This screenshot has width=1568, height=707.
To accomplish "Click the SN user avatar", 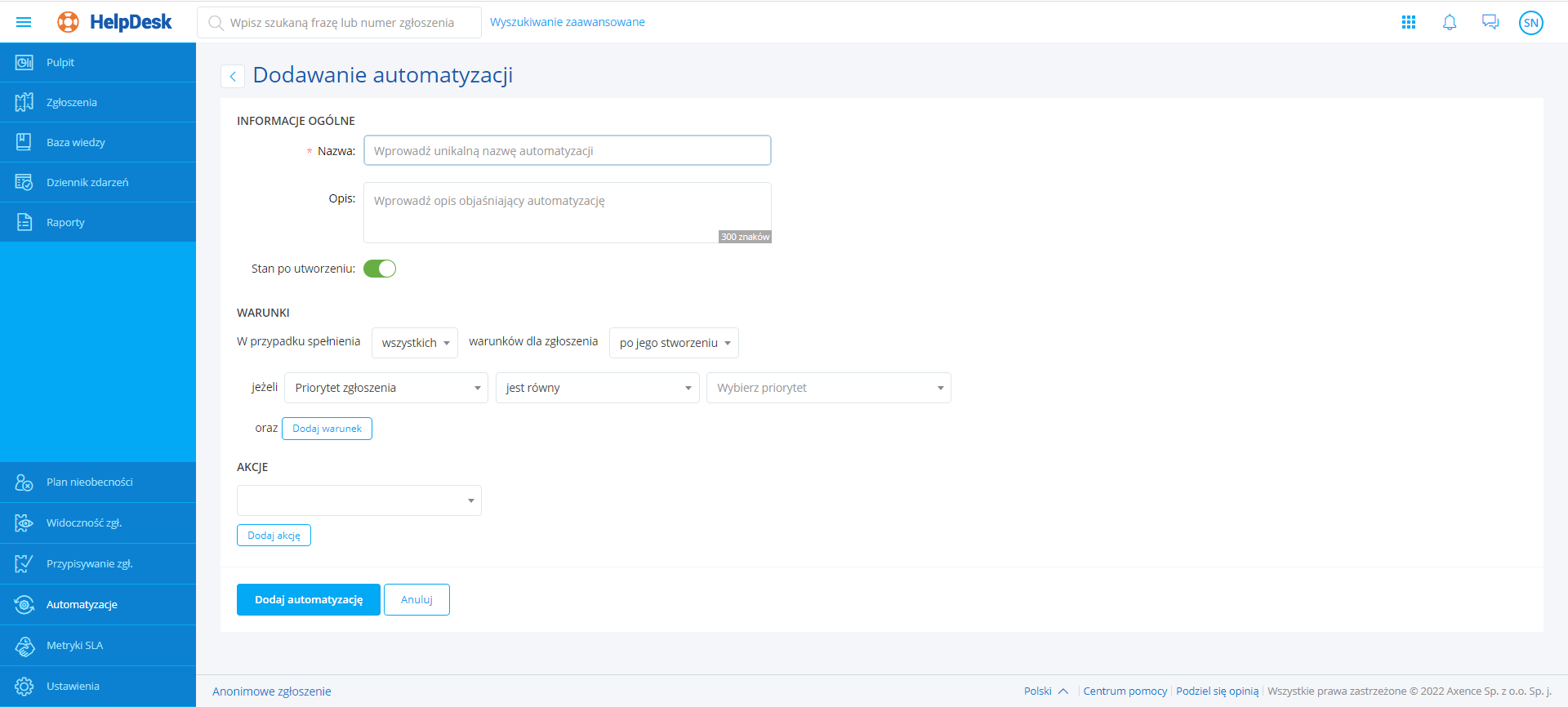I will pos(1530,23).
